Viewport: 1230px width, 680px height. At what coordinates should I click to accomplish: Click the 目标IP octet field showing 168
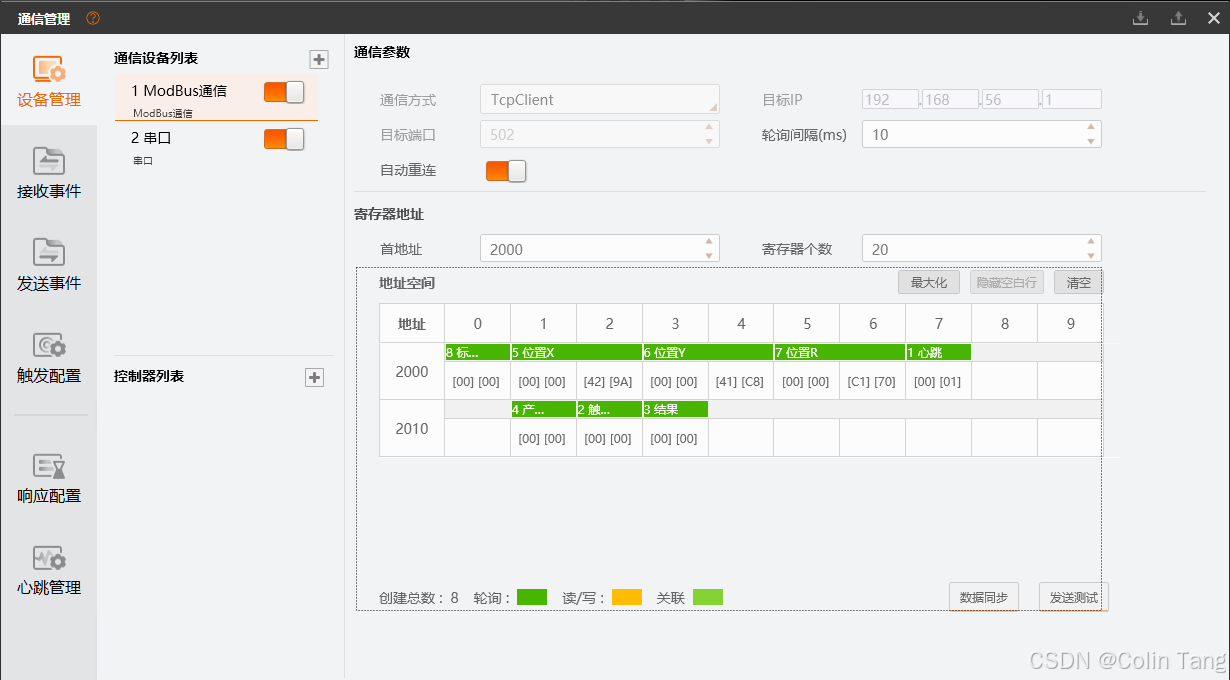click(950, 100)
